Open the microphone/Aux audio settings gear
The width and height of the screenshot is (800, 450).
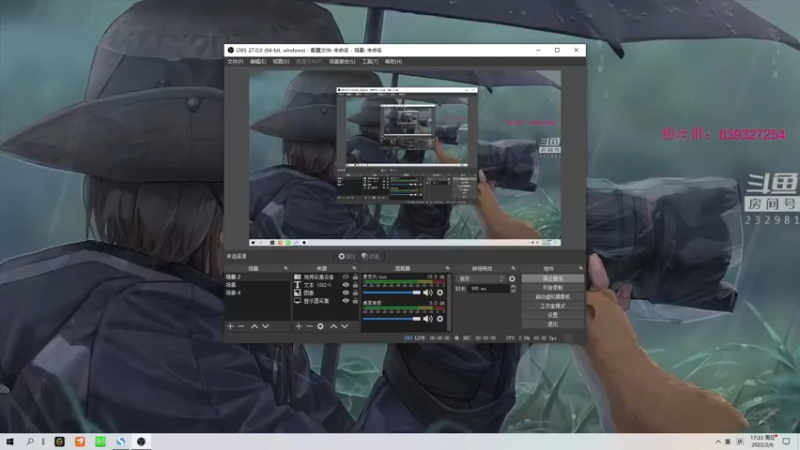pos(440,292)
